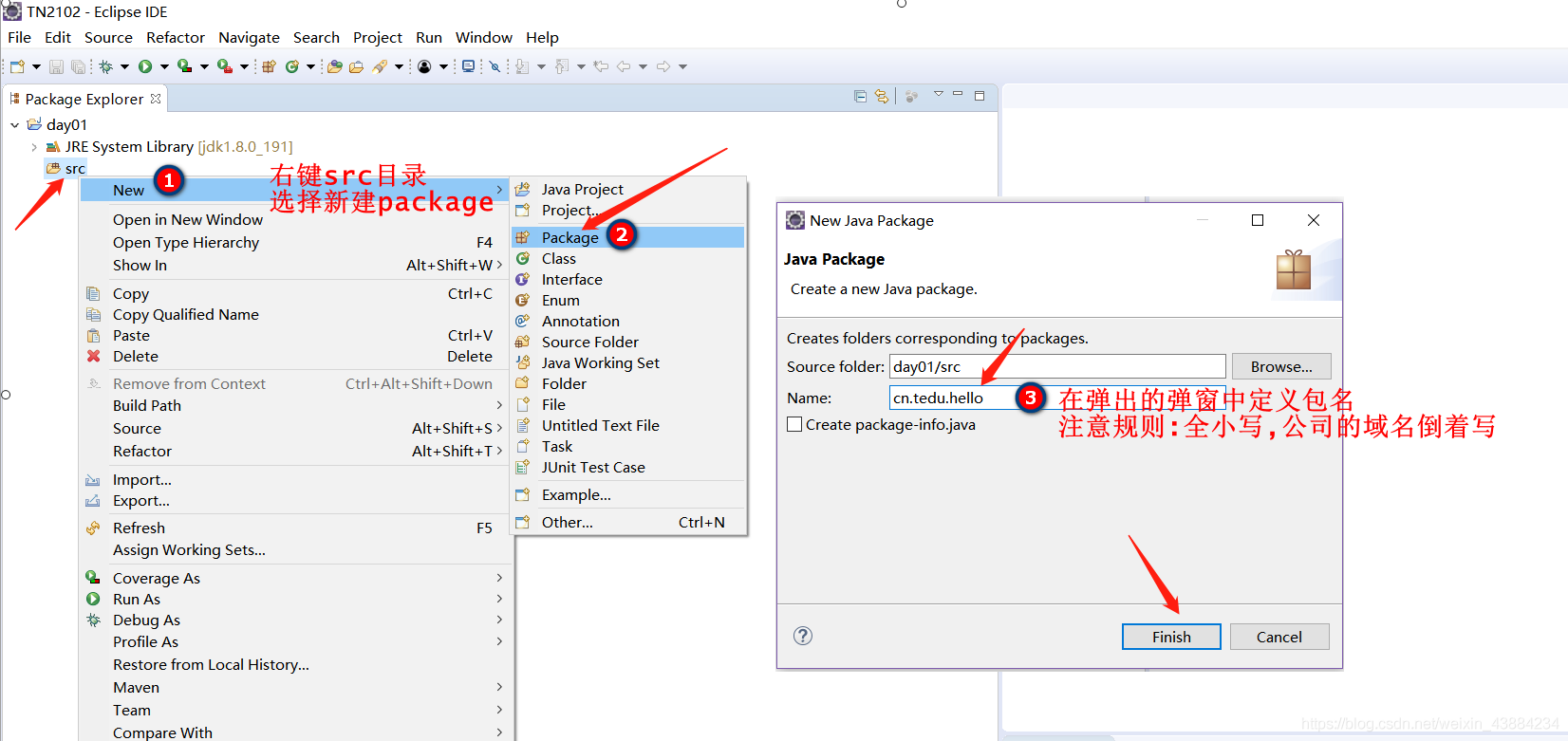Click the help icon in New Java Package dialog
Viewport: 1568px width, 741px height.
click(803, 636)
